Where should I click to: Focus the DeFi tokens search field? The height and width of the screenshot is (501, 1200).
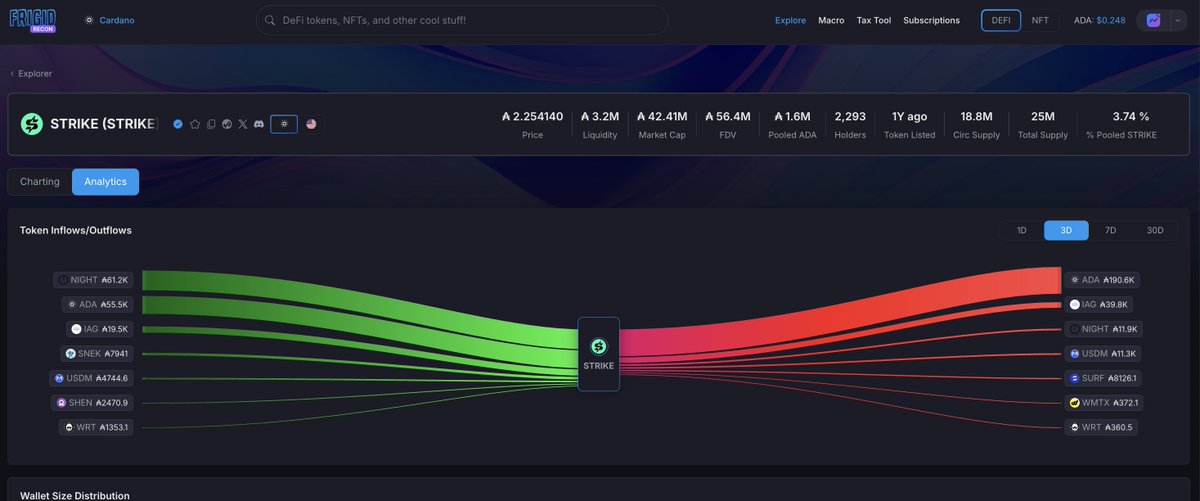pyautogui.click(x=462, y=20)
